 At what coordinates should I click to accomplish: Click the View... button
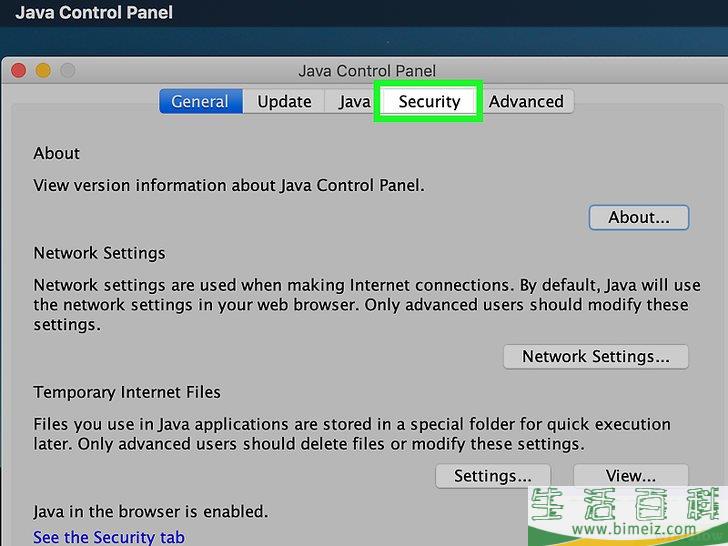[x=630, y=476]
